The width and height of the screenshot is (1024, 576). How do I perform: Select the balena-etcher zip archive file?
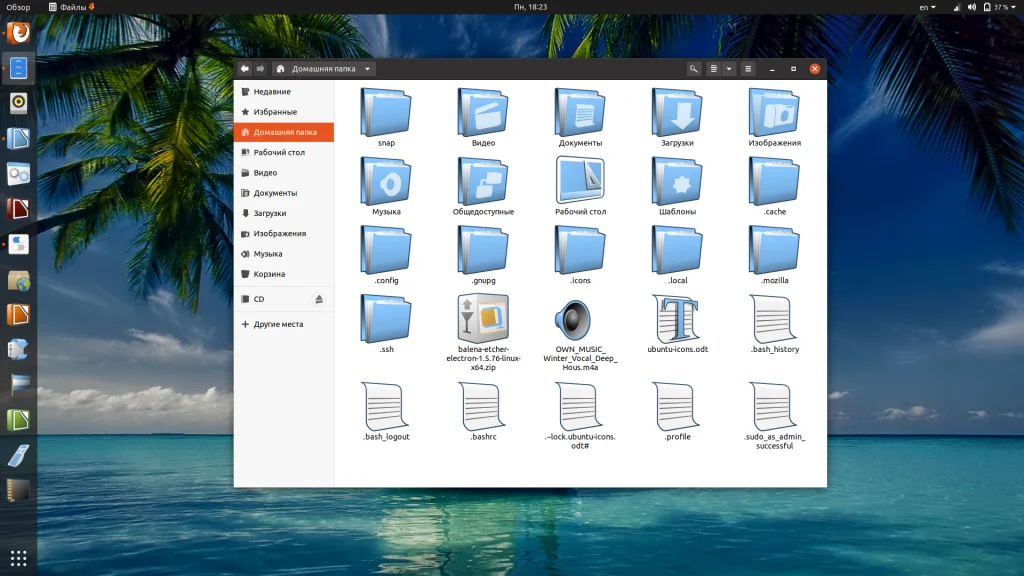pos(483,319)
